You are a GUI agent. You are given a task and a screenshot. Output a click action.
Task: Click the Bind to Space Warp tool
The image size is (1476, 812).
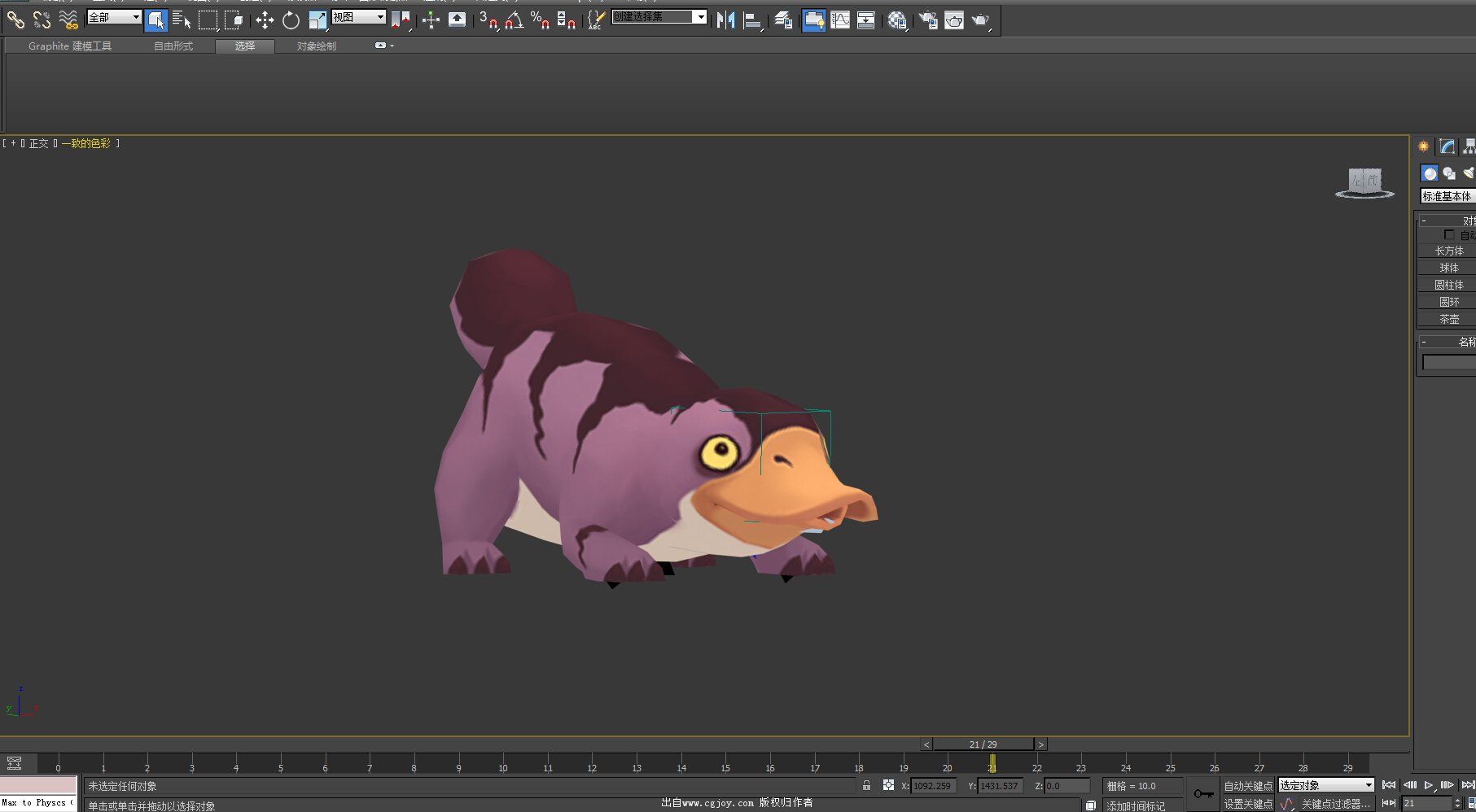68,20
